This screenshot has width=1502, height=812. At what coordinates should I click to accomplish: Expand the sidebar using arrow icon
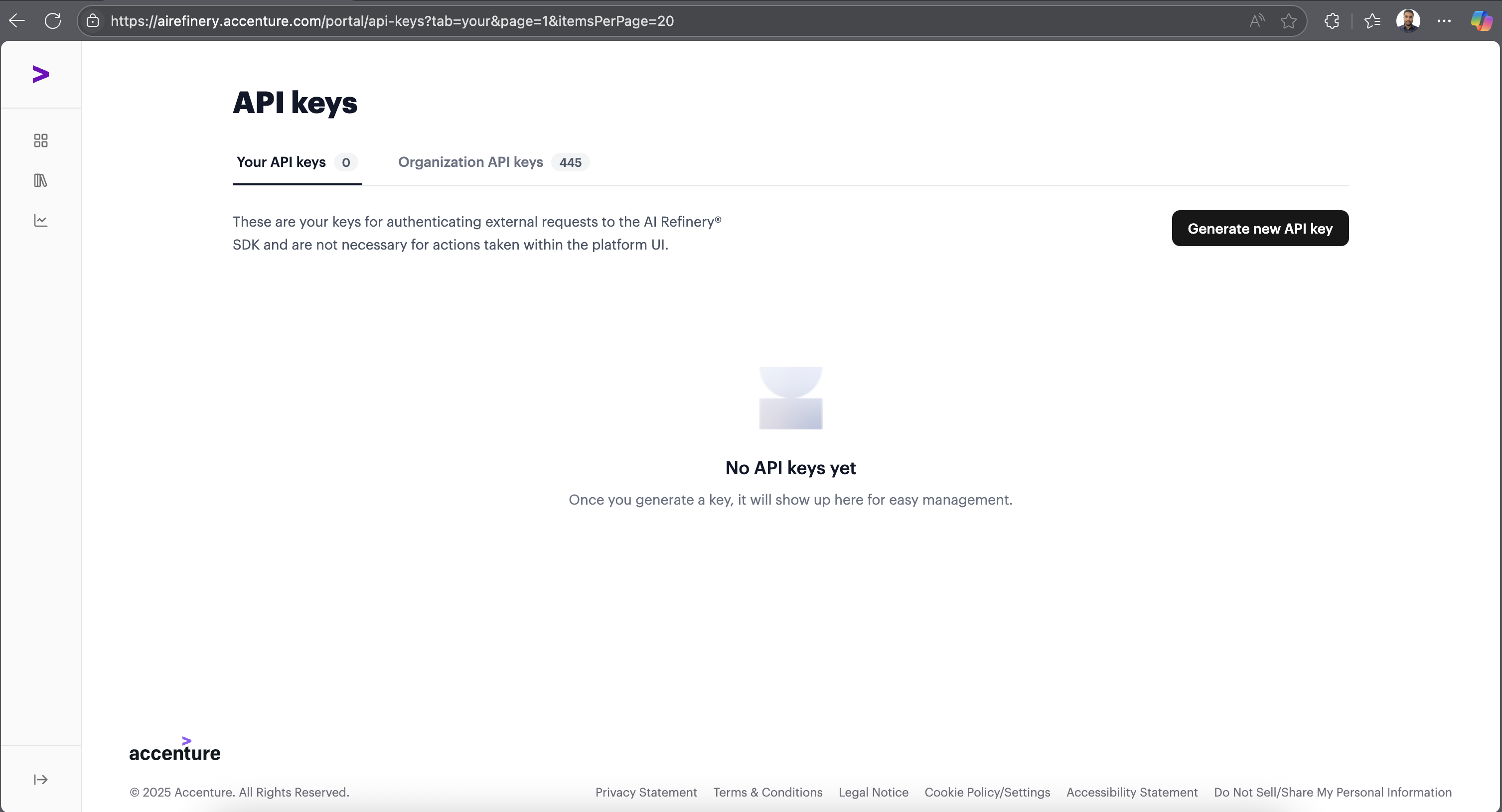coord(40,780)
